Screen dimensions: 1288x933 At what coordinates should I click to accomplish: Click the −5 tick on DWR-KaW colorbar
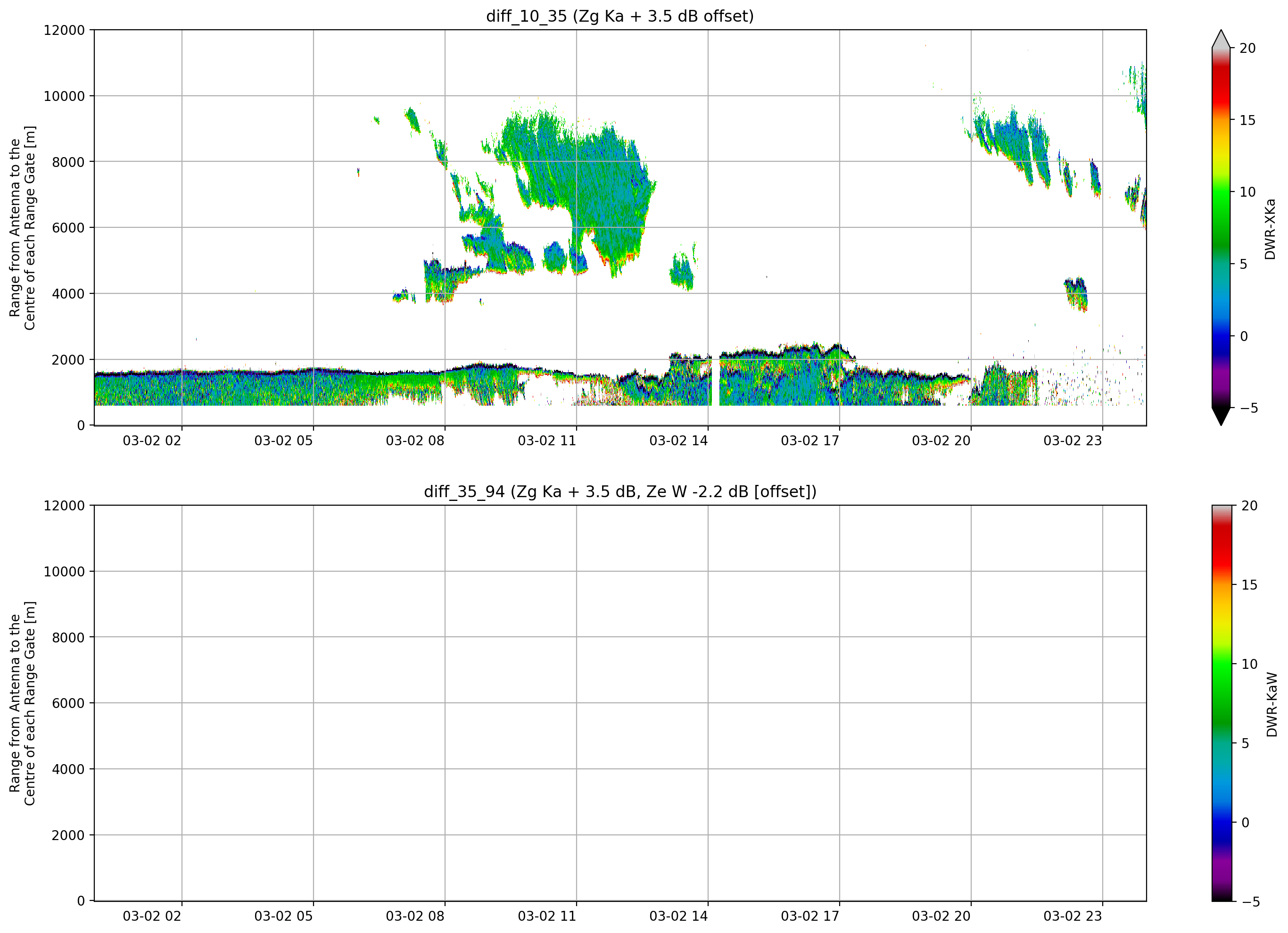[1250, 902]
